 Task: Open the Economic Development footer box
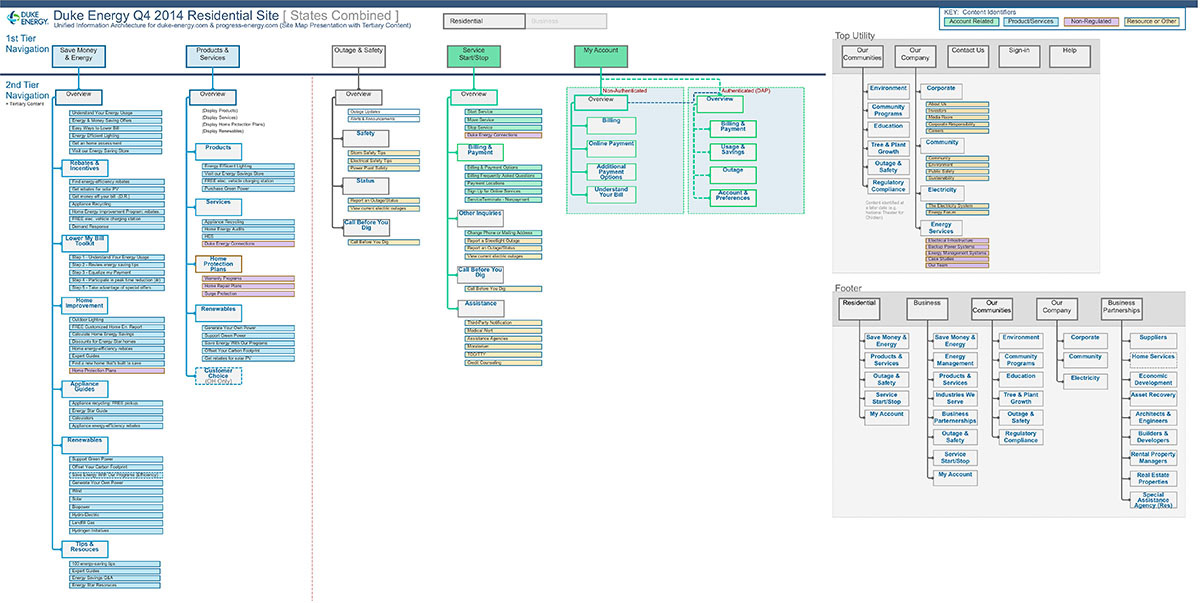(x=1153, y=378)
